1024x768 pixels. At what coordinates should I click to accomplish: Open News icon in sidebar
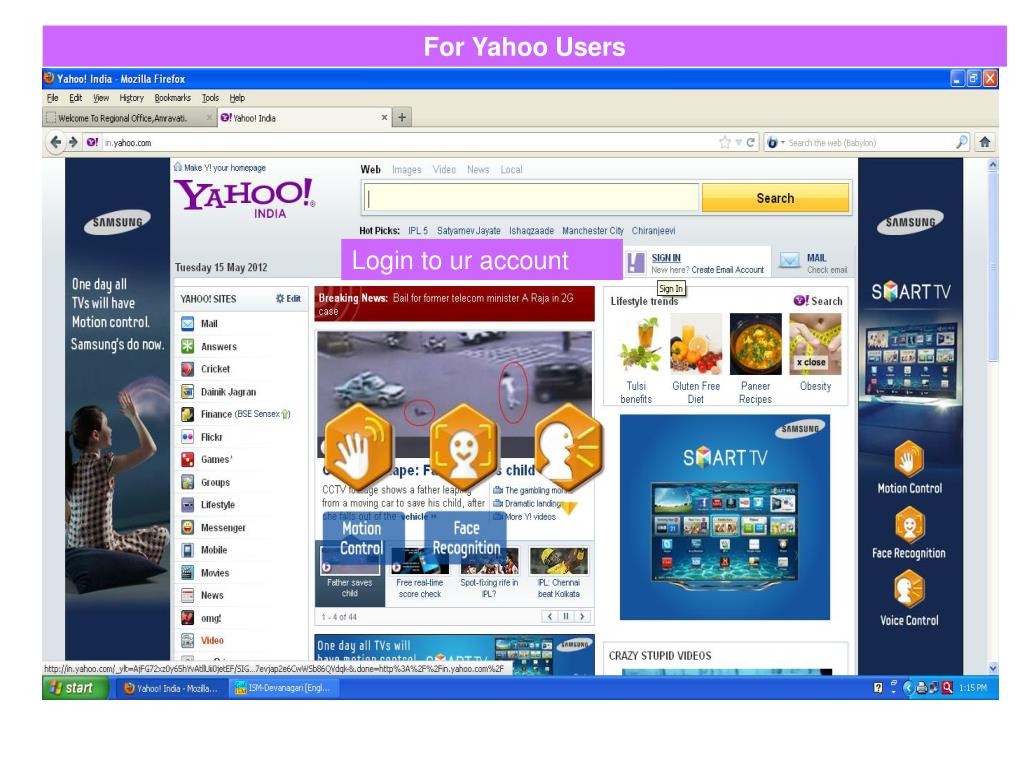point(187,595)
